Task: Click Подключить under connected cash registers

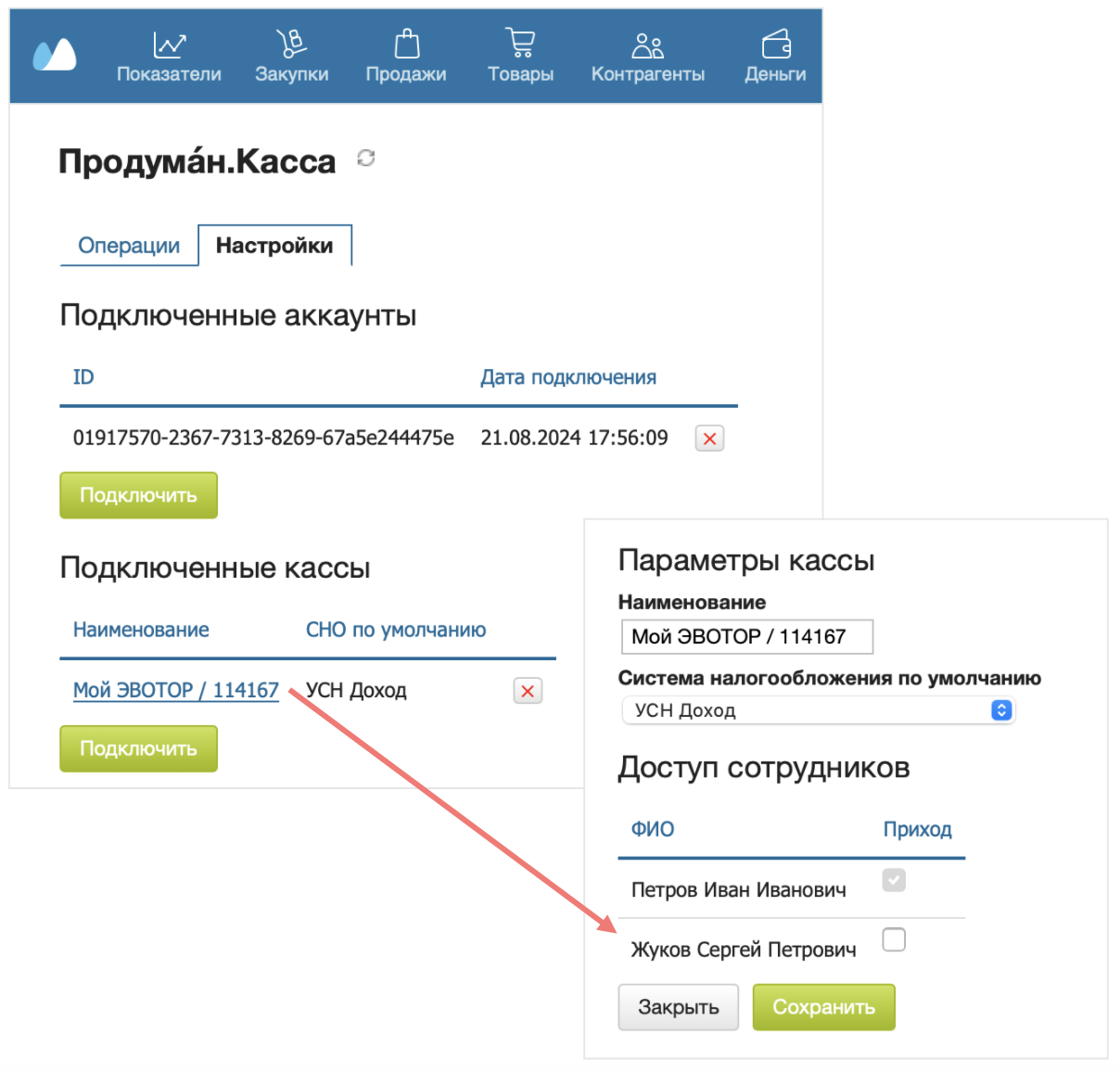Action: (x=139, y=748)
